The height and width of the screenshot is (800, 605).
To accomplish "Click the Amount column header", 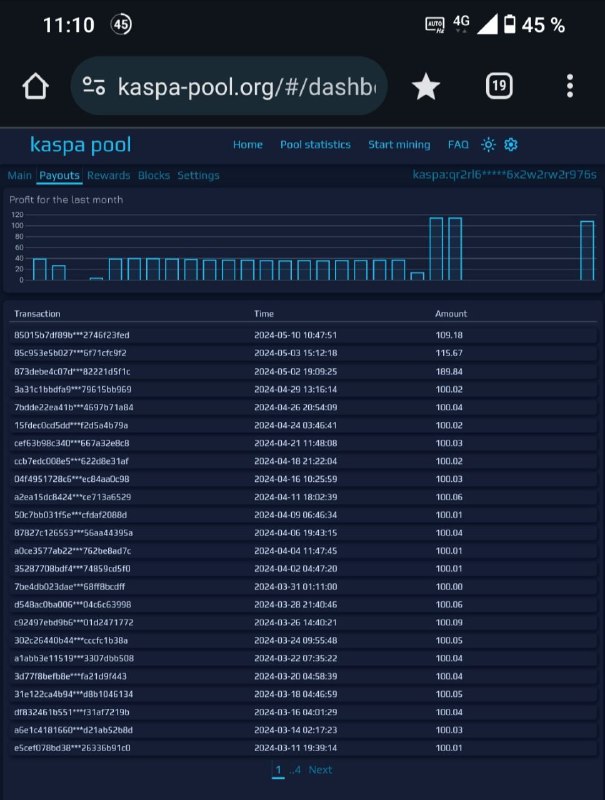I will click(x=451, y=314).
